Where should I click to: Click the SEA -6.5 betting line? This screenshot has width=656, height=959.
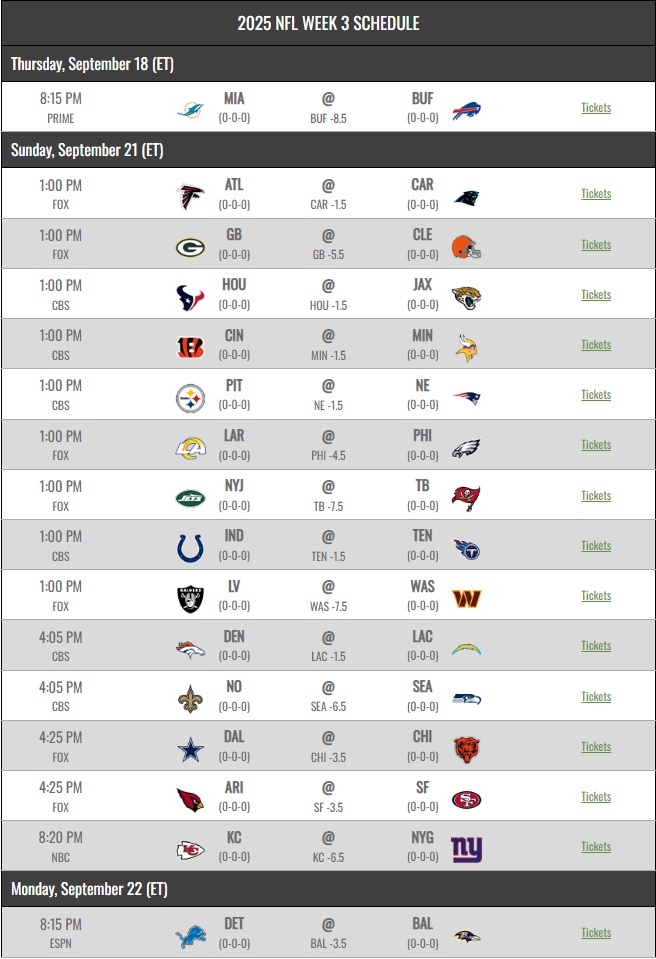[327, 706]
